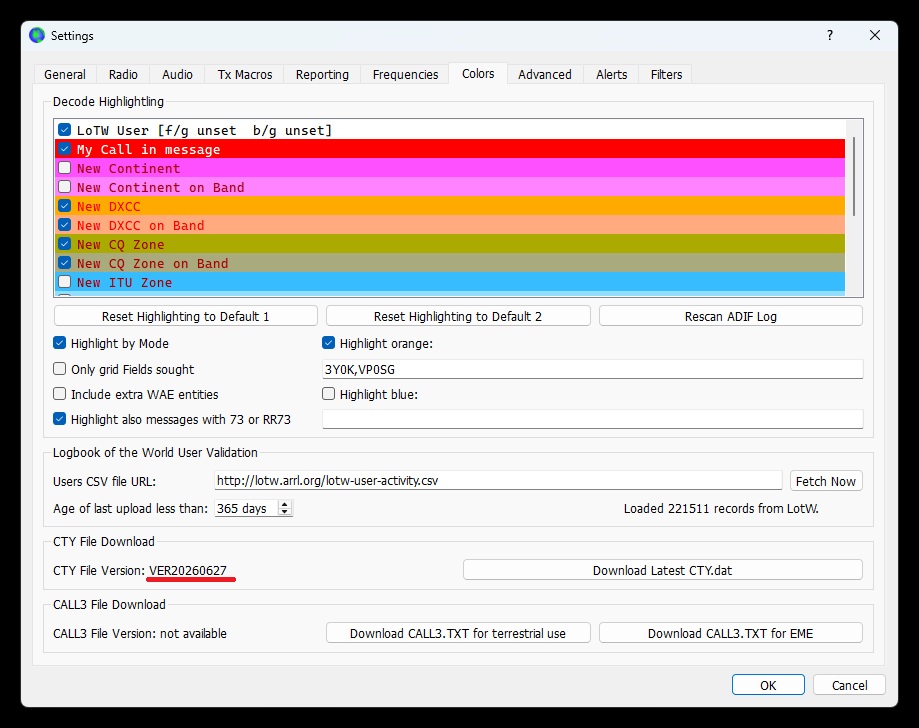The height and width of the screenshot is (728, 919).
Task: Switch to the Alerts tab
Action: 612,74
